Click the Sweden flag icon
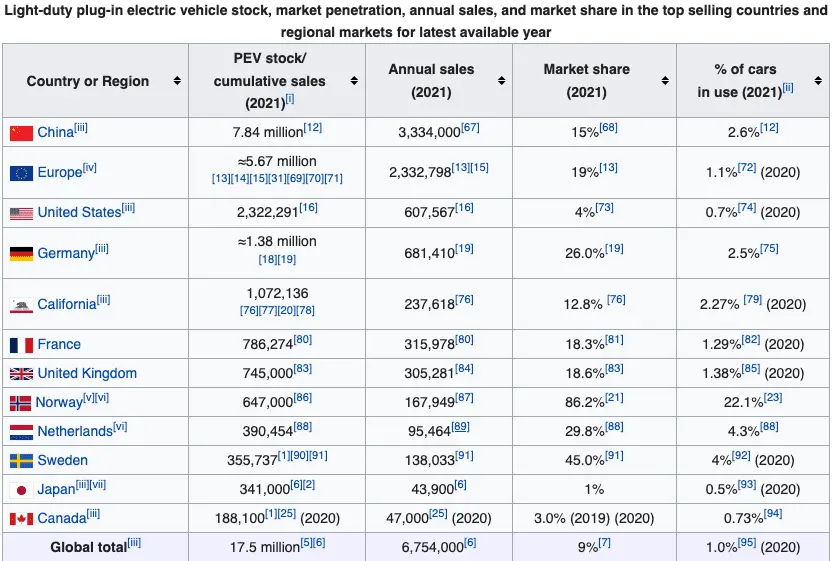 coord(21,461)
